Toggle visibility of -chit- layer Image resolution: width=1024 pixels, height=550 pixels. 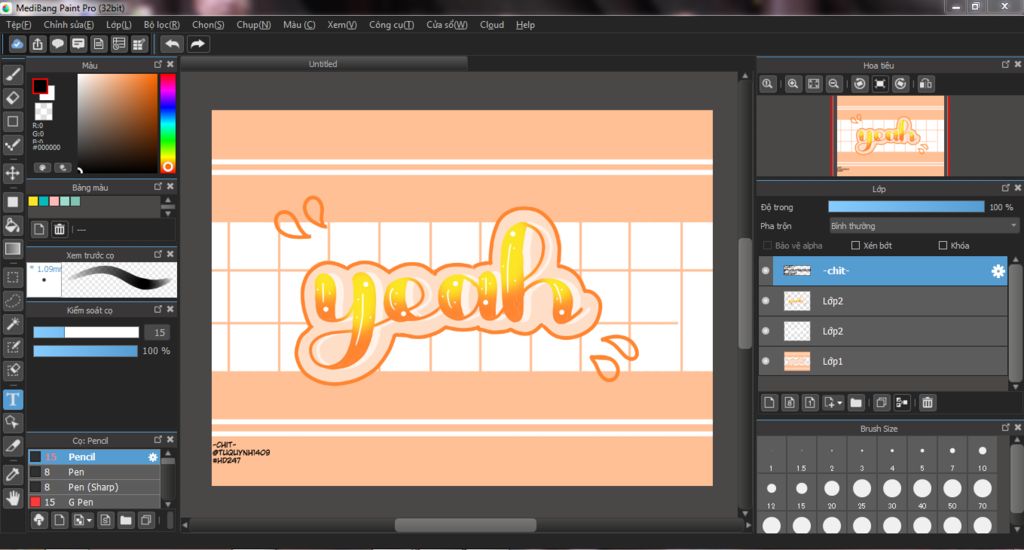[x=765, y=270]
